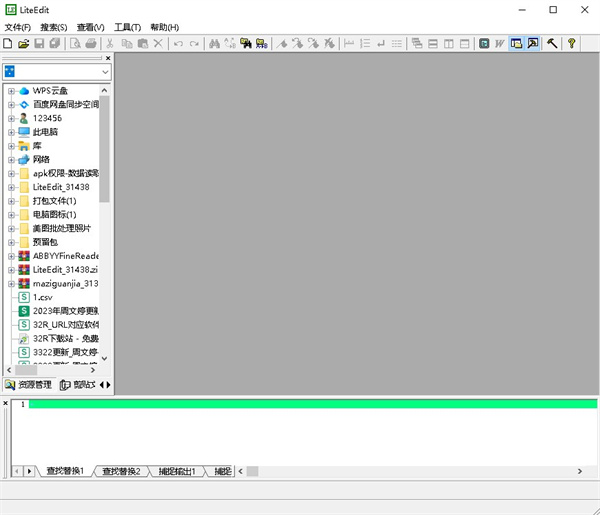Click the teal icon before W

pyautogui.click(x=484, y=44)
